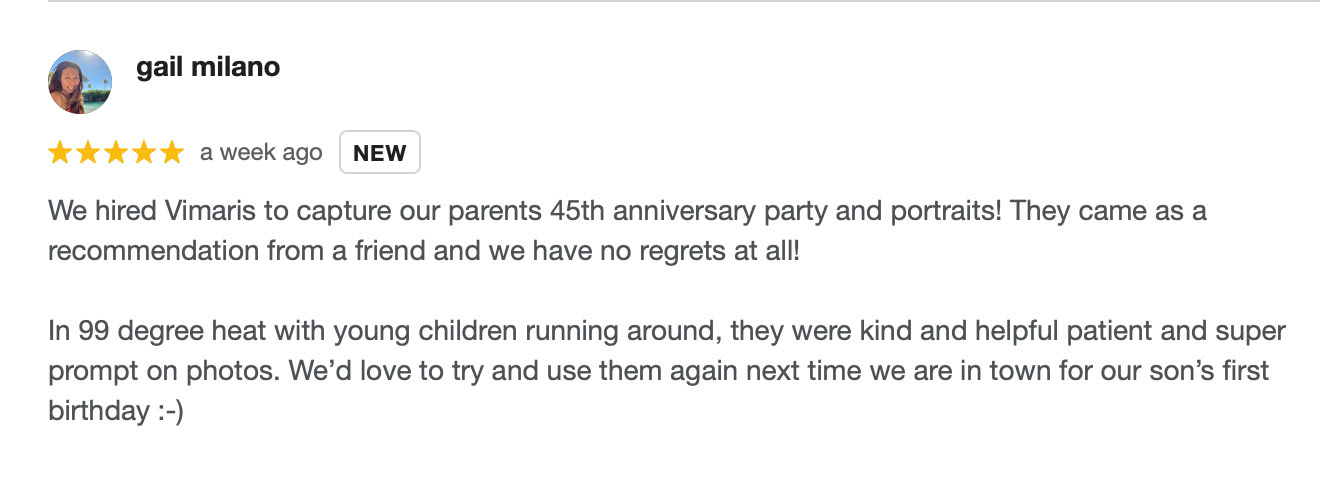Click the phrase "prompt on photos"

(x=158, y=371)
